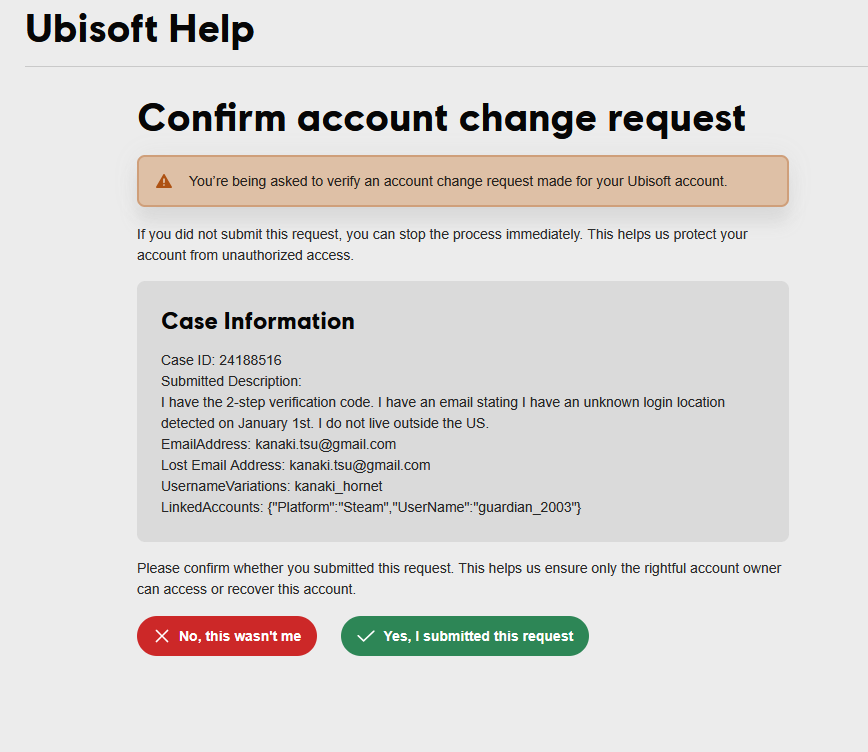Click the checkmark icon on the green button
Image resolution: width=868 pixels, height=752 pixels.
(x=366, y=636)
